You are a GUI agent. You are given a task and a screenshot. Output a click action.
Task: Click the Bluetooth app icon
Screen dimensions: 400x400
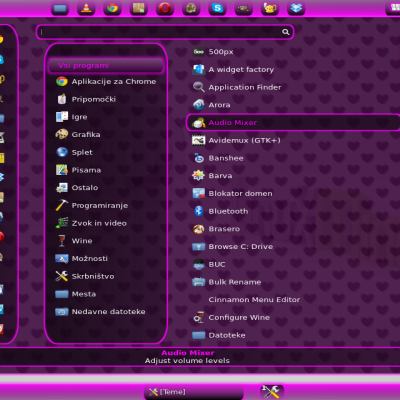(x=199, y=211)
